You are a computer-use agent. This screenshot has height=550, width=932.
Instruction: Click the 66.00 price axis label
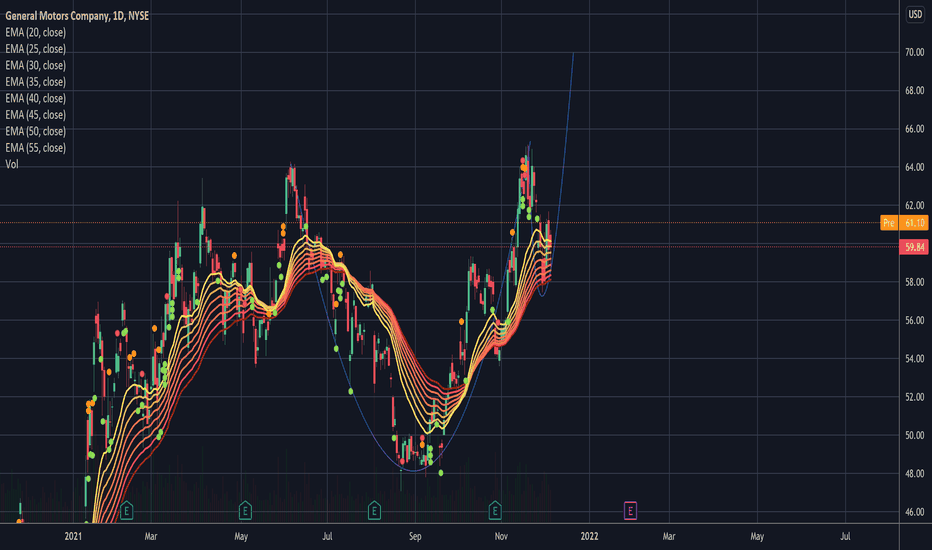point(914,129)
